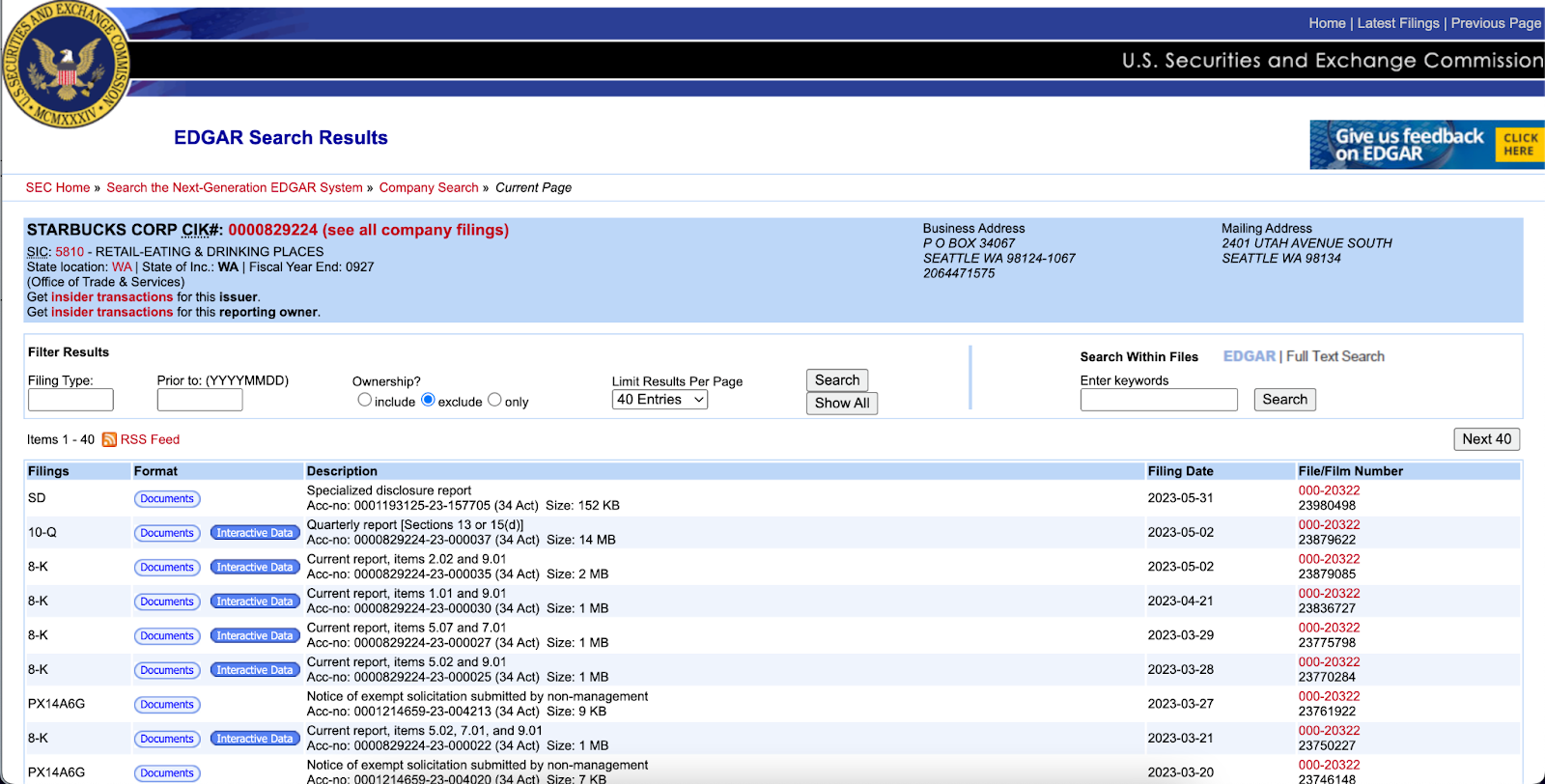This screenshot has width=1545, height=784.
Task: Open file number link above film 23761922
Action: [1329, 696]
